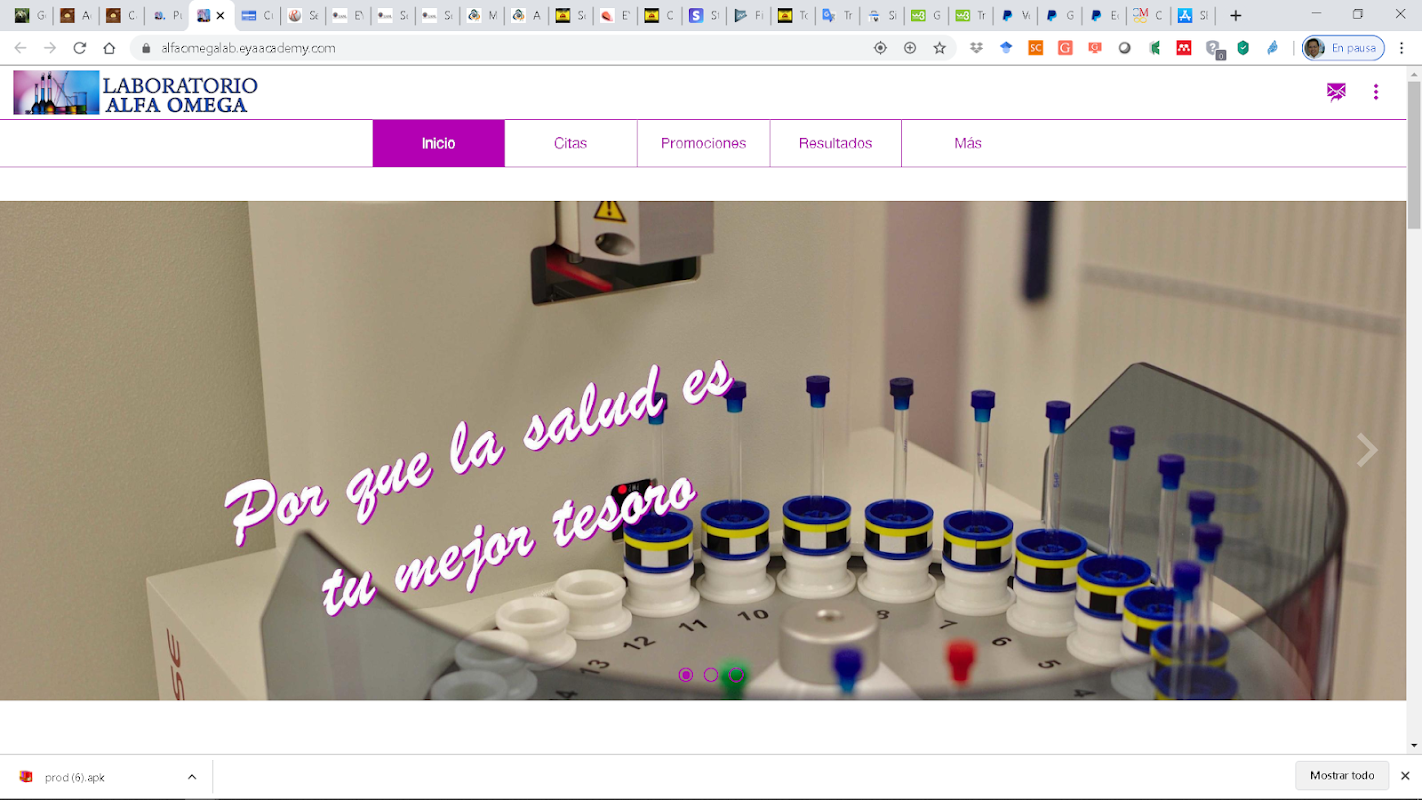Expand options for prod (6).apk download
The image size is (1422, 800).
click(192, 777)
